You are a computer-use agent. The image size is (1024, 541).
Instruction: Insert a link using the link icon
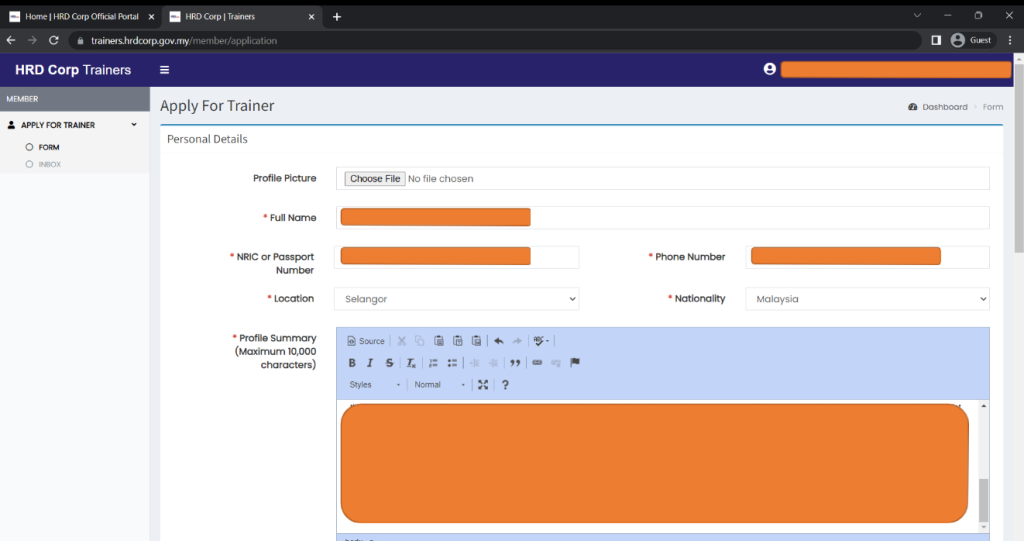pos(537,363)
